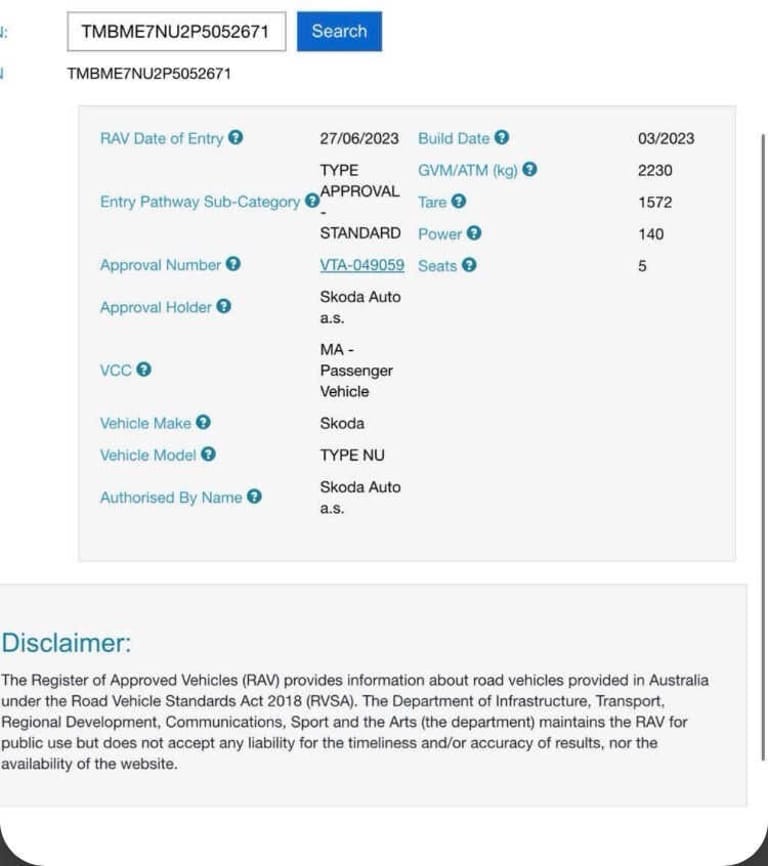Select the Vehicle Model value TYPE NU

(352, 456)
